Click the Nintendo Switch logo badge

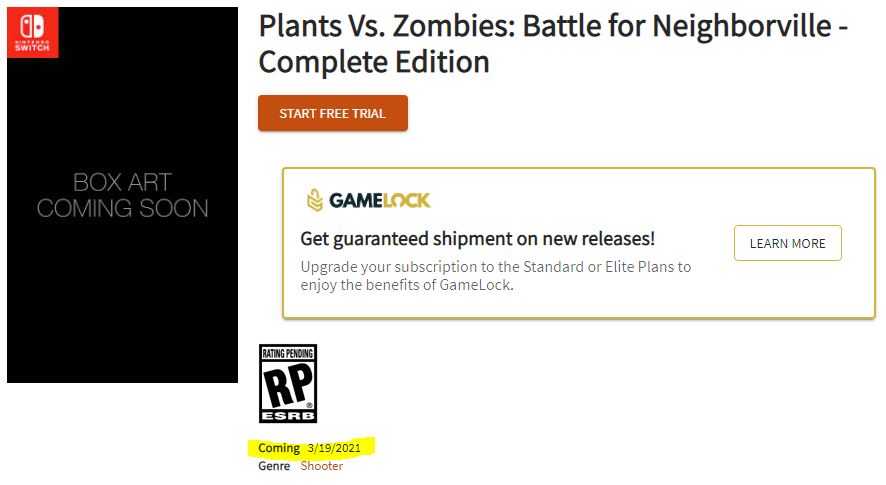point(32,31)
